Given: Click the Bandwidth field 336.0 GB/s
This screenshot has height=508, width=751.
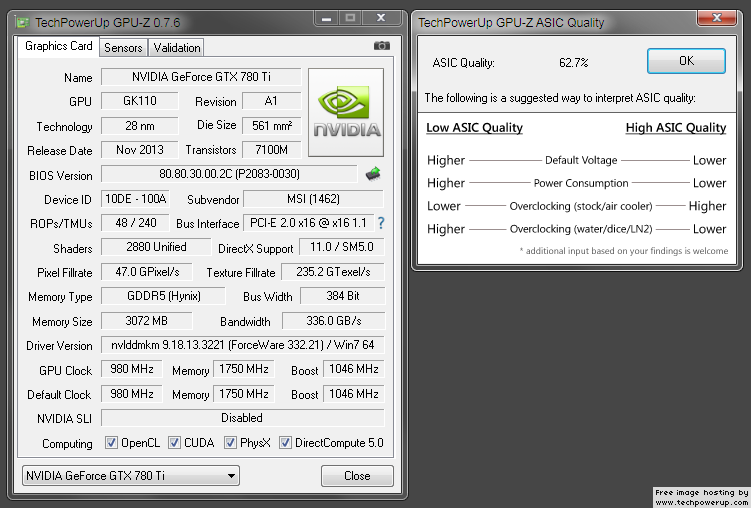Looking at the screenshot, I should [333, 321].
